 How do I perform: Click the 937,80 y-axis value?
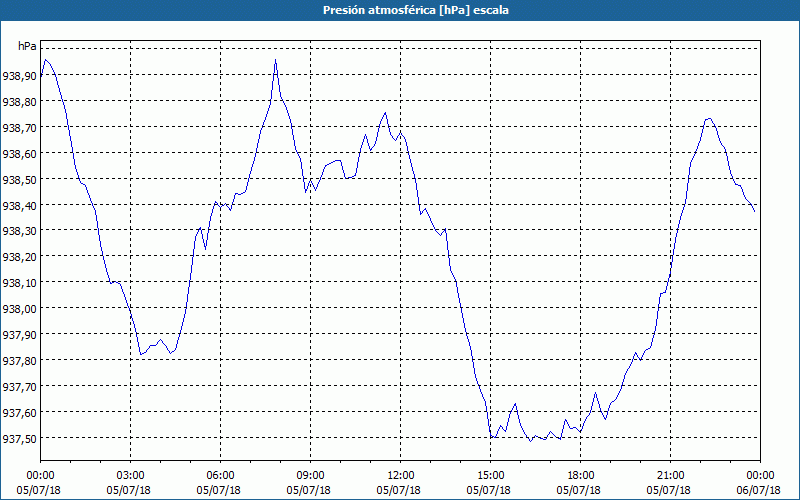[x=19, y=361]
